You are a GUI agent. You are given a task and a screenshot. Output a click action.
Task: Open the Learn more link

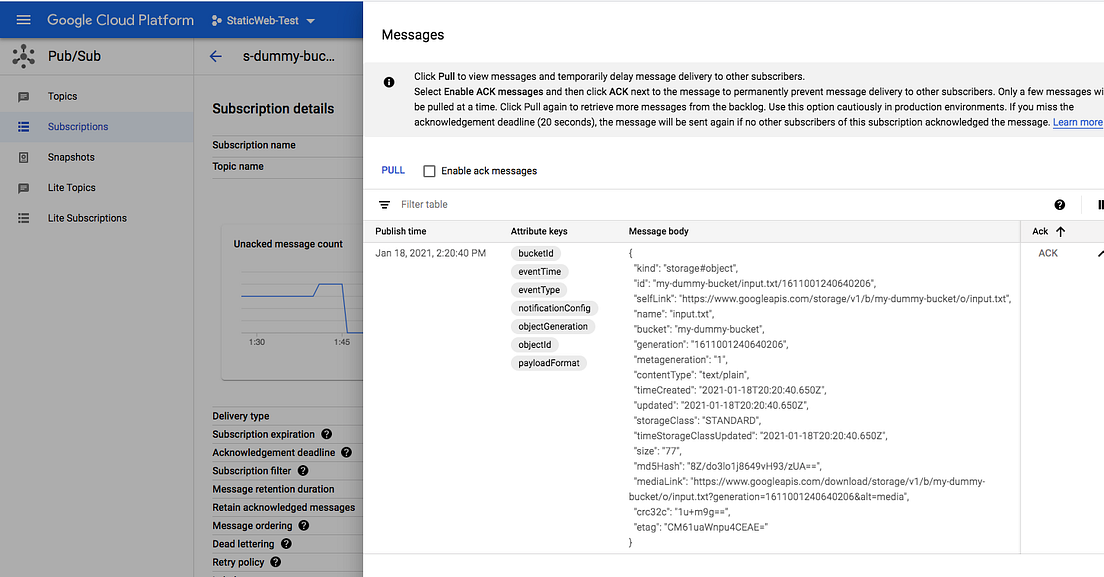pyautogui.click(x=1077, y=121)
